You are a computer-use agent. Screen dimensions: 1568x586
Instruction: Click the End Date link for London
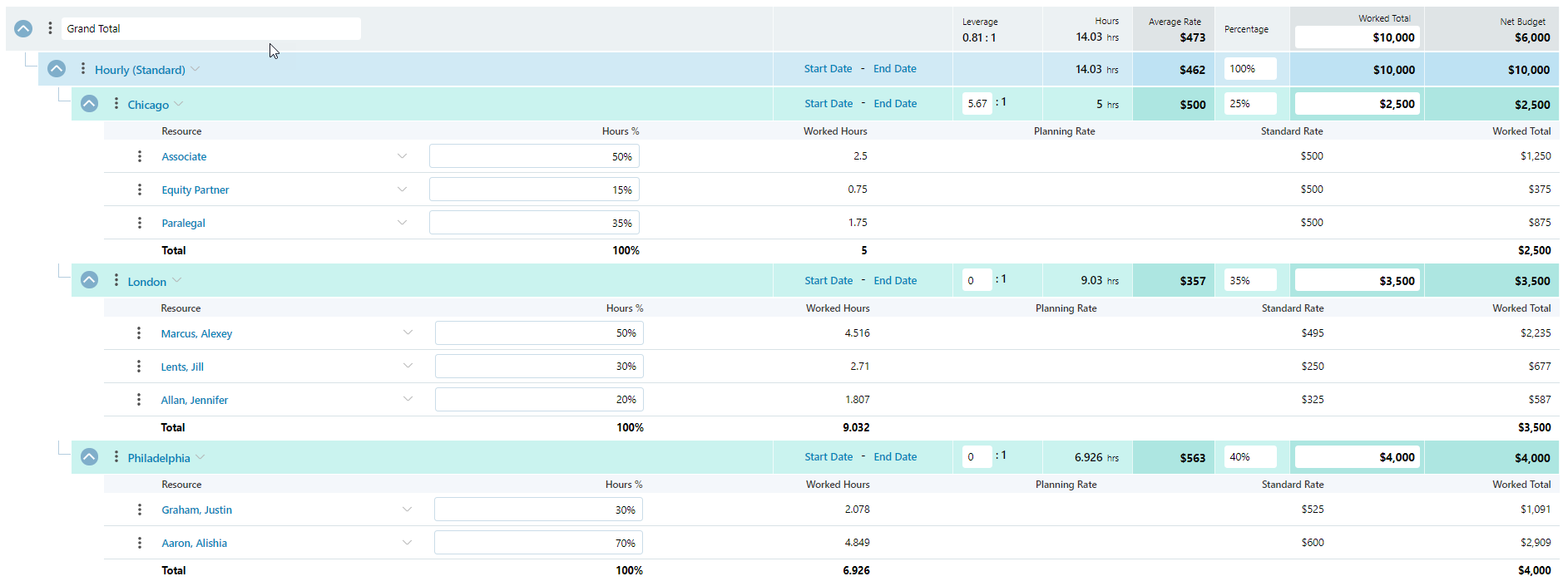coord(895,281)
